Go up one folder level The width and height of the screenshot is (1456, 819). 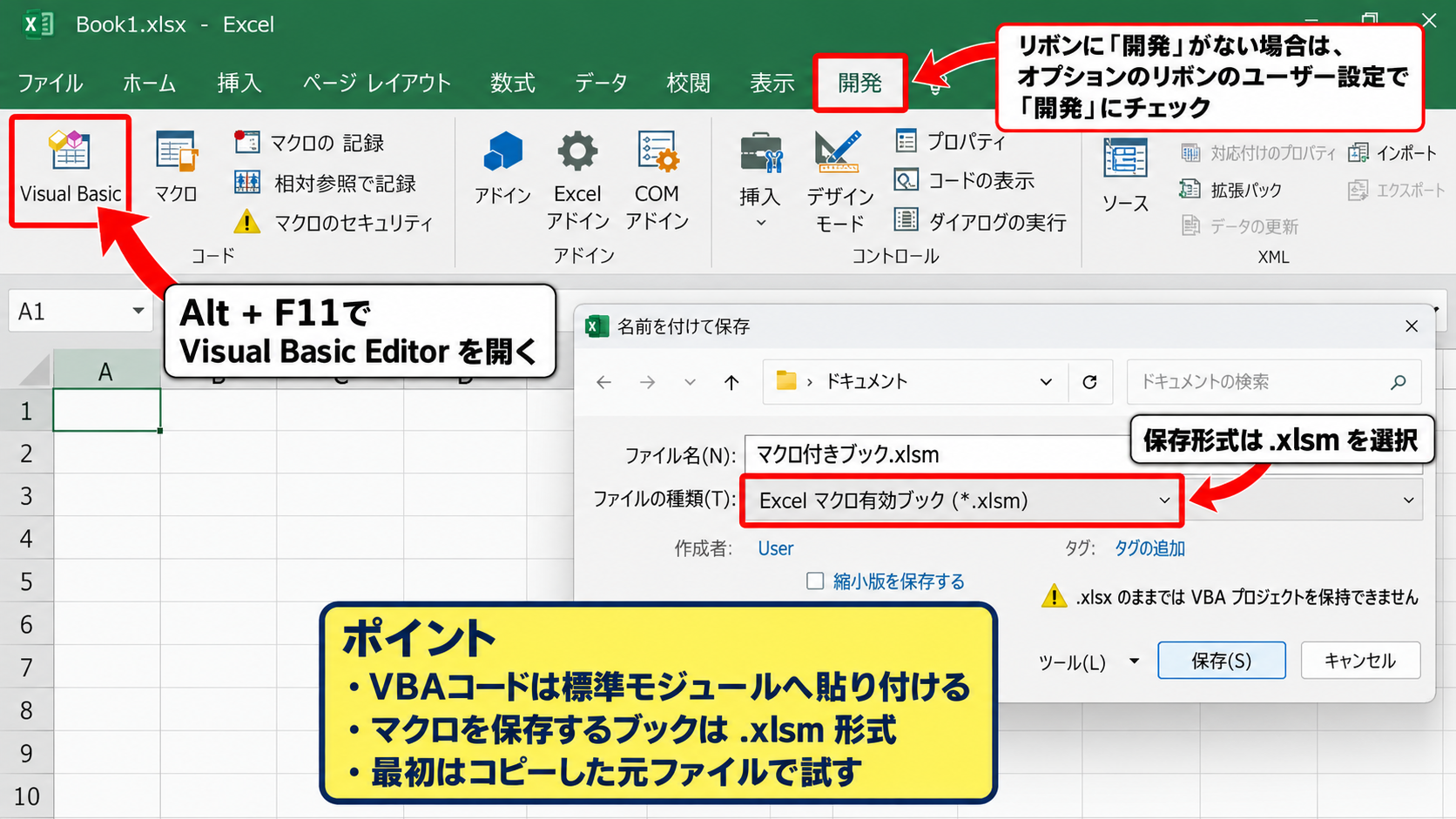click(x=731, y=382)
